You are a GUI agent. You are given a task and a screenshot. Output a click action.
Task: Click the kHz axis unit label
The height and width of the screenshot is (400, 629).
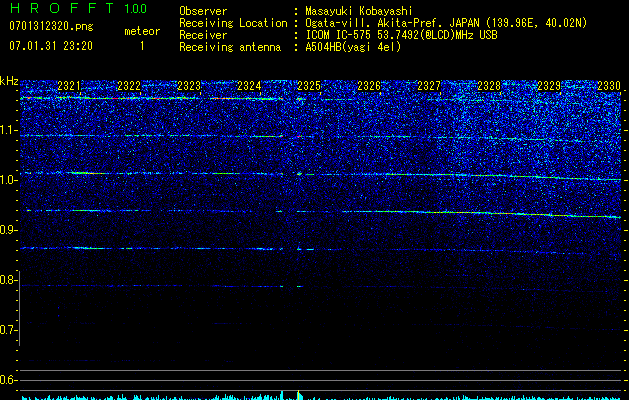[x=9, y=81]
